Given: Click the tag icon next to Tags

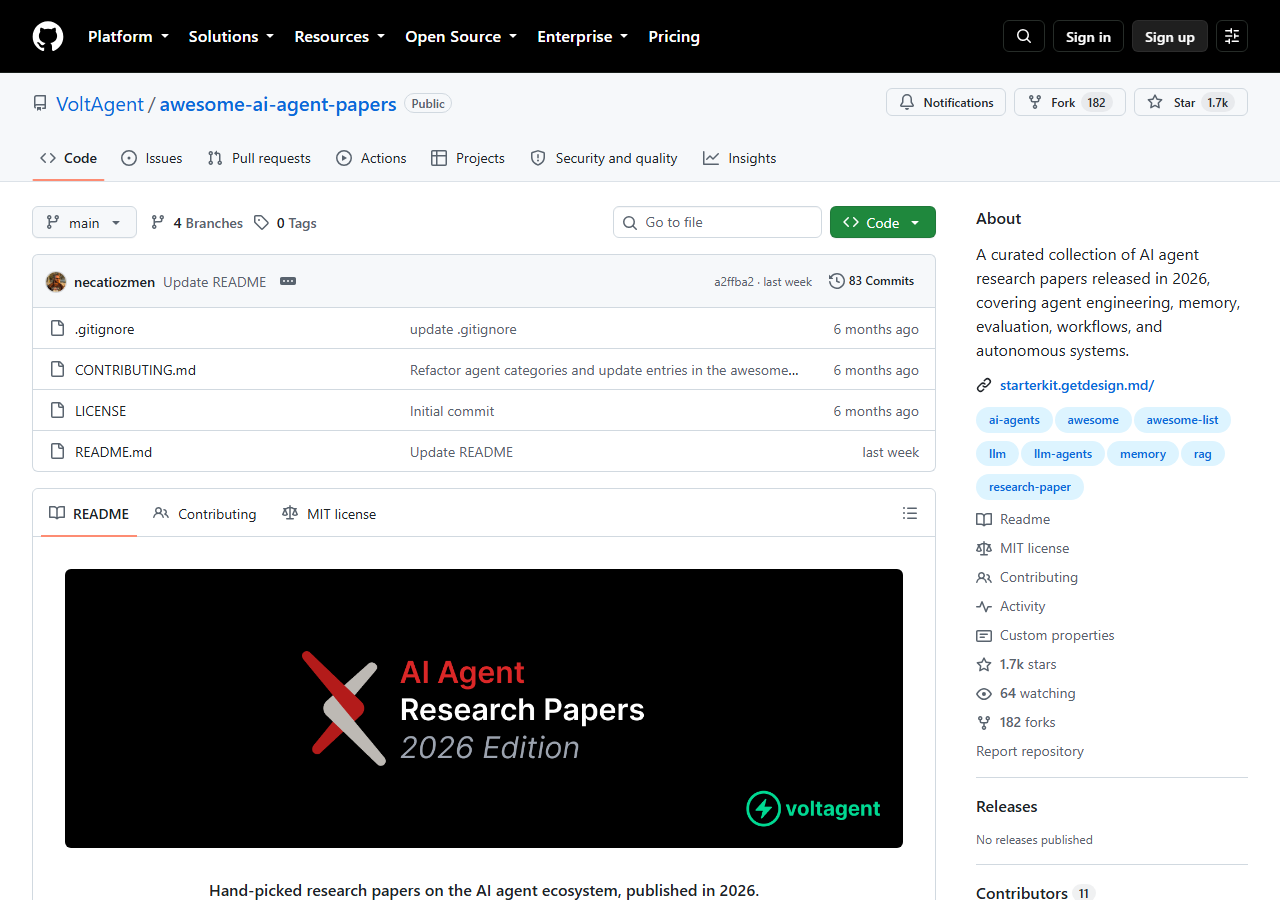Looking at the screenshot, I should (x=261, y=223).
